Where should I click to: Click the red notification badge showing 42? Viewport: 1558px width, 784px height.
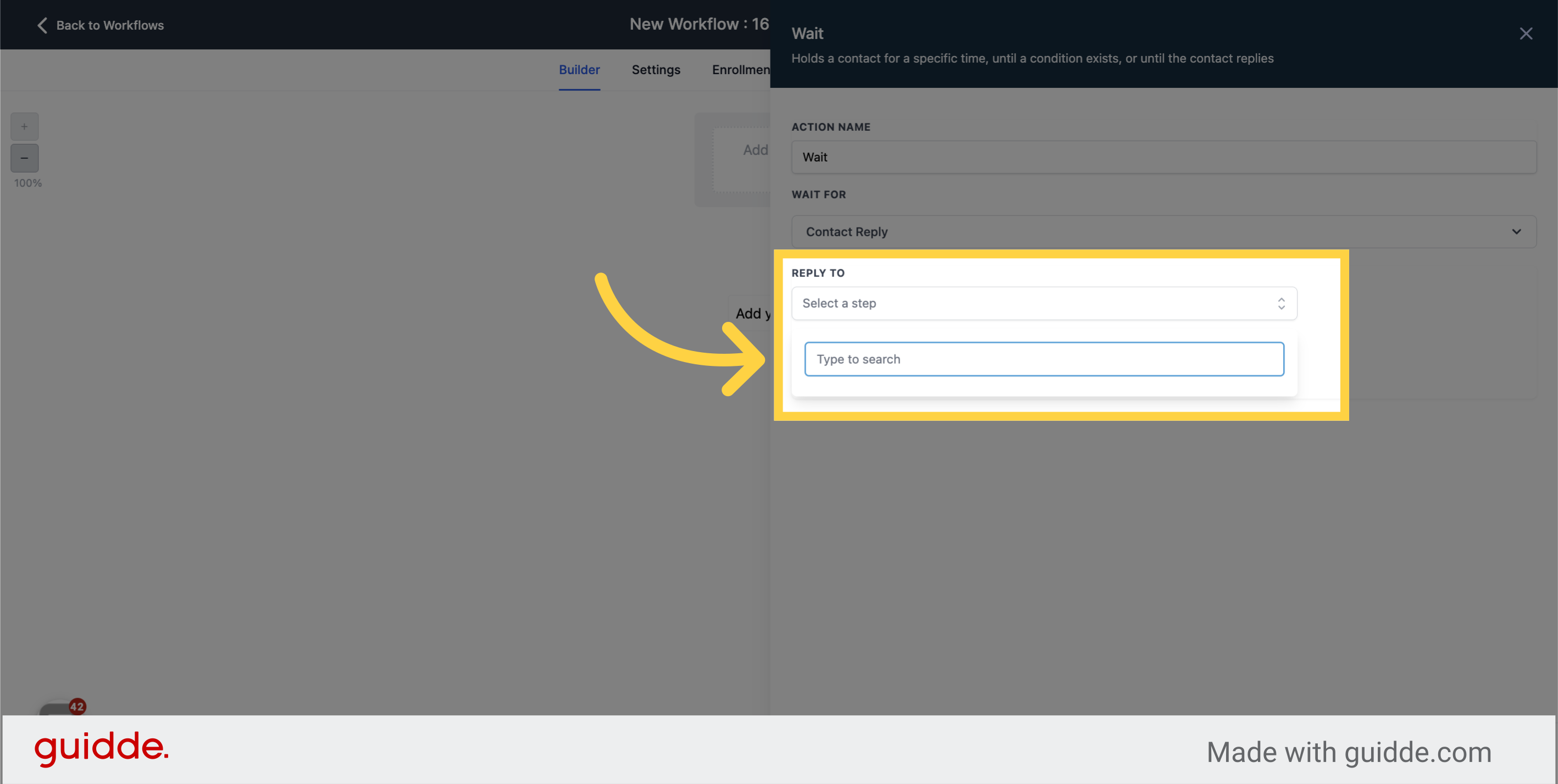pyautogui.click(x=76, y=705)
